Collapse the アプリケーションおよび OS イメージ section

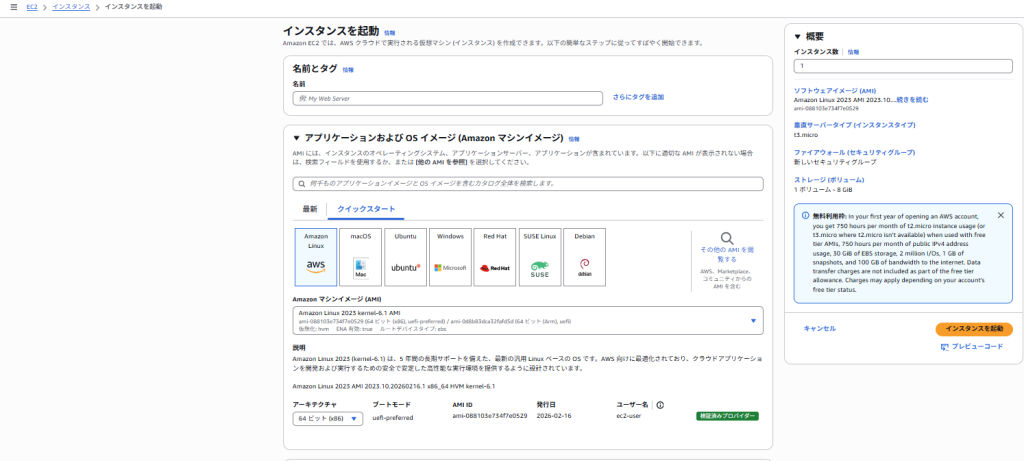297,138
